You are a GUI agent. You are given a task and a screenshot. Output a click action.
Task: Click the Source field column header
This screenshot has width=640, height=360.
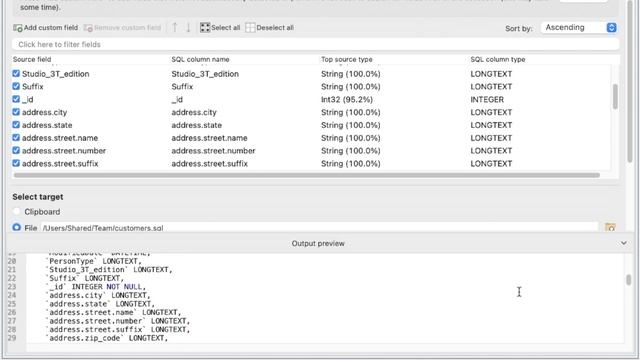click(32, 59)
